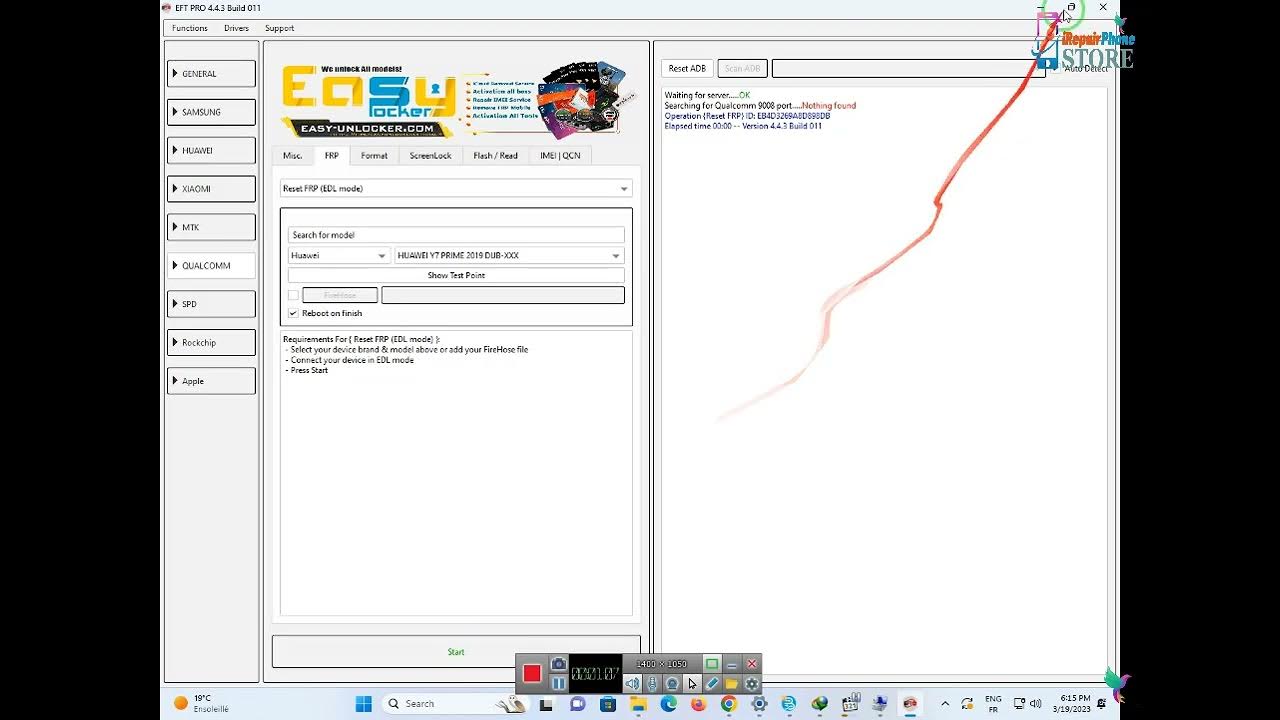Click the Reset ADB button
The width and height of the screenshot is (1280, 720).
tap(687, 68)
